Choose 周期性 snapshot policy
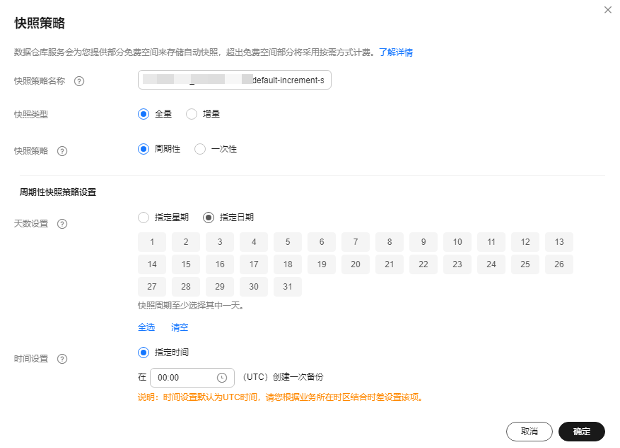The width and height of the screenshot is (620, 448). pos(144,149)
